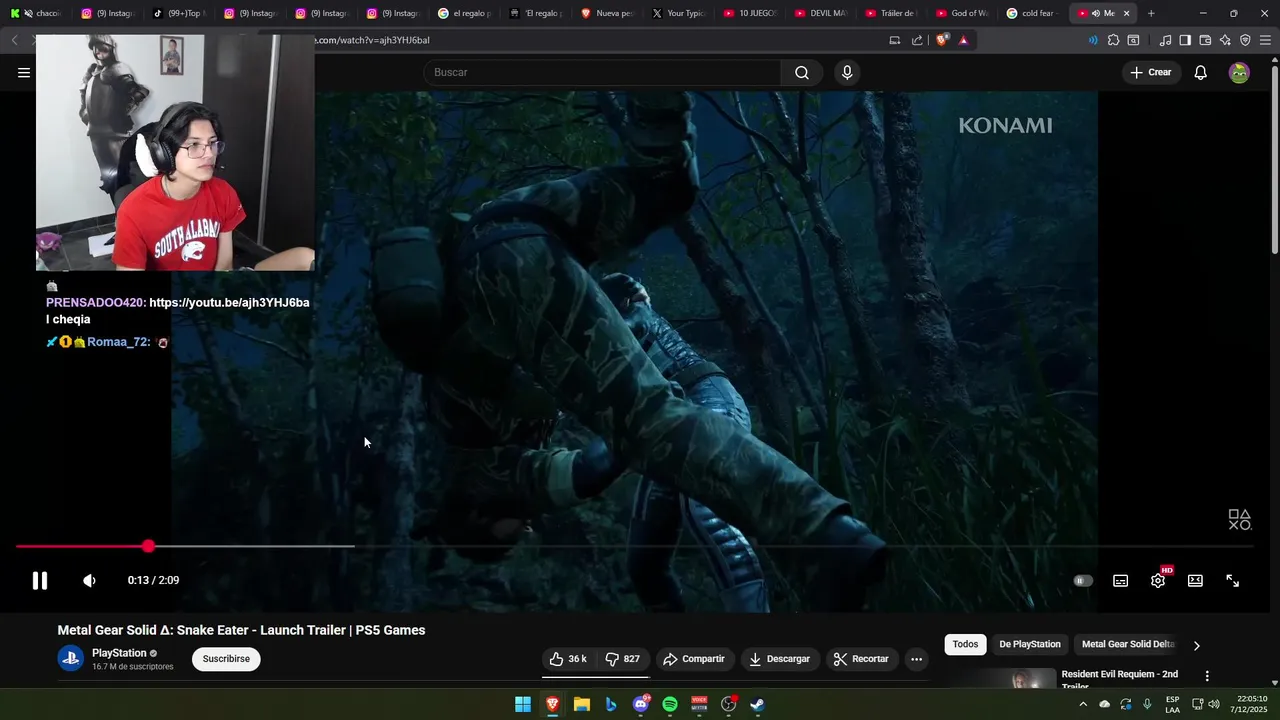Switch to the 'Your Typic' X tab
Image resolution: width=1280 pixels, height=720 pixels.
click(677, 13)
